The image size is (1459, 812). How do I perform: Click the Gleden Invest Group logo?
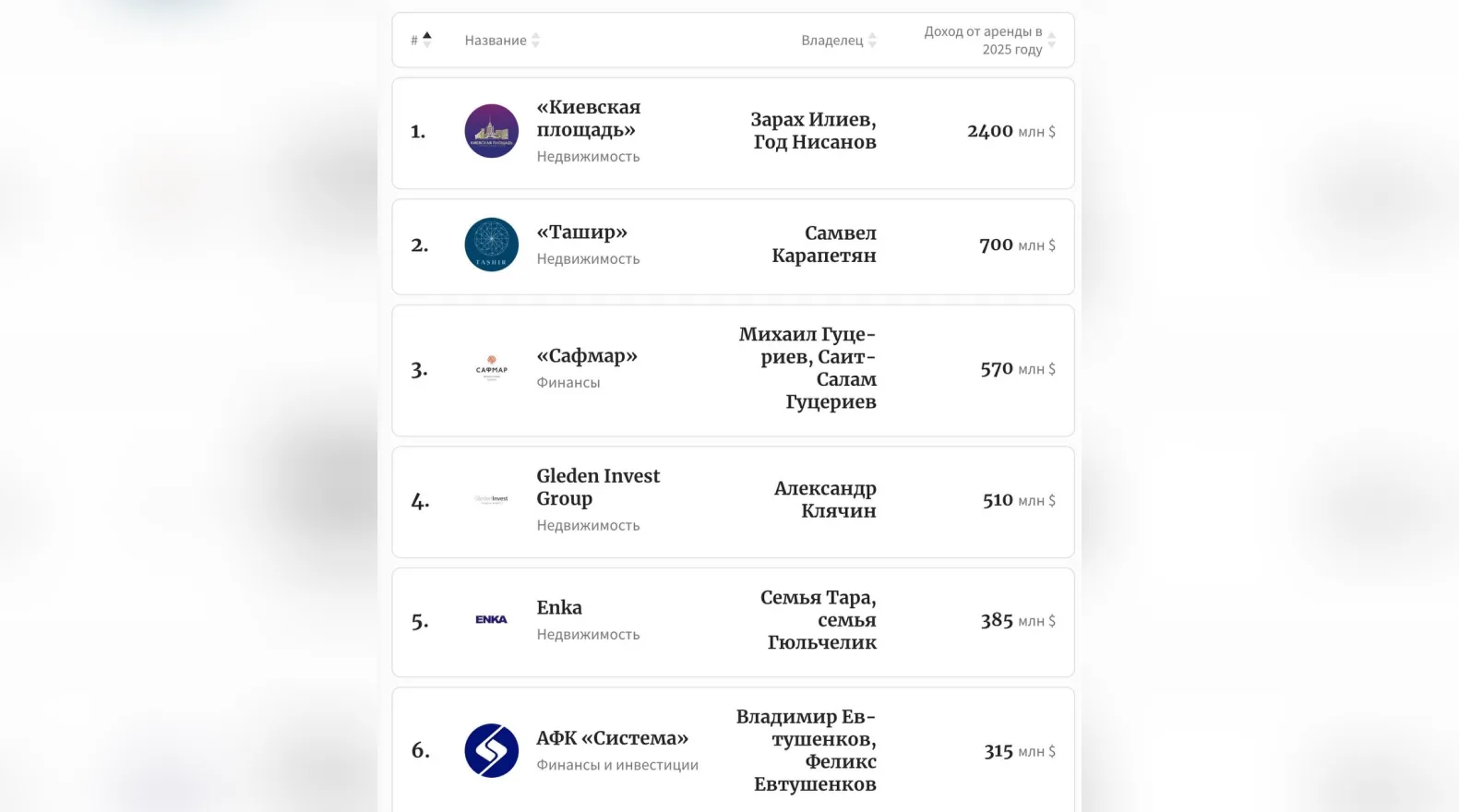[x=491, y=499]
